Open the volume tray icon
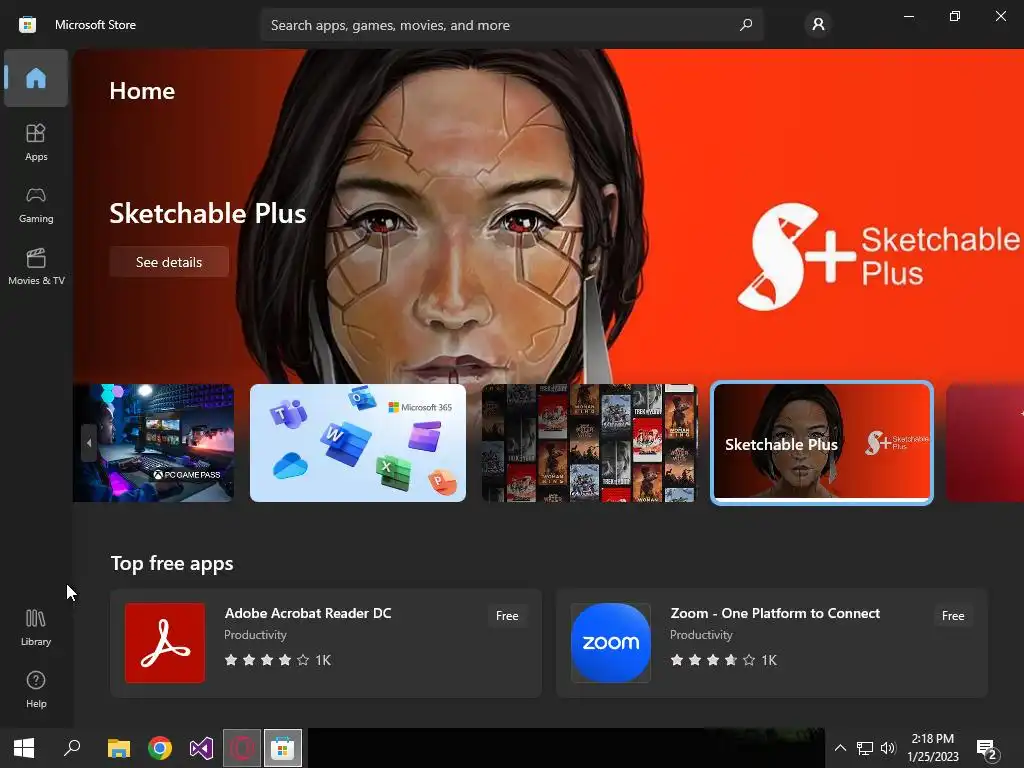This screenshot has width=1024, height=768. click(888, 748)
